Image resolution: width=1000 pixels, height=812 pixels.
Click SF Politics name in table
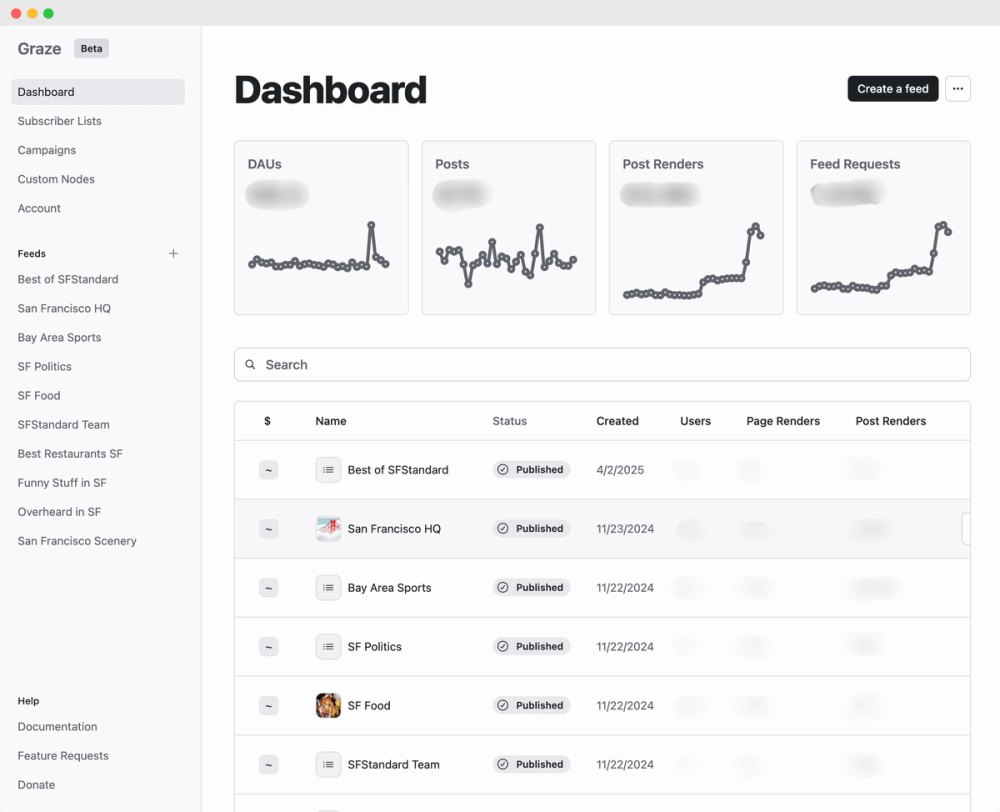click(374, 647)
